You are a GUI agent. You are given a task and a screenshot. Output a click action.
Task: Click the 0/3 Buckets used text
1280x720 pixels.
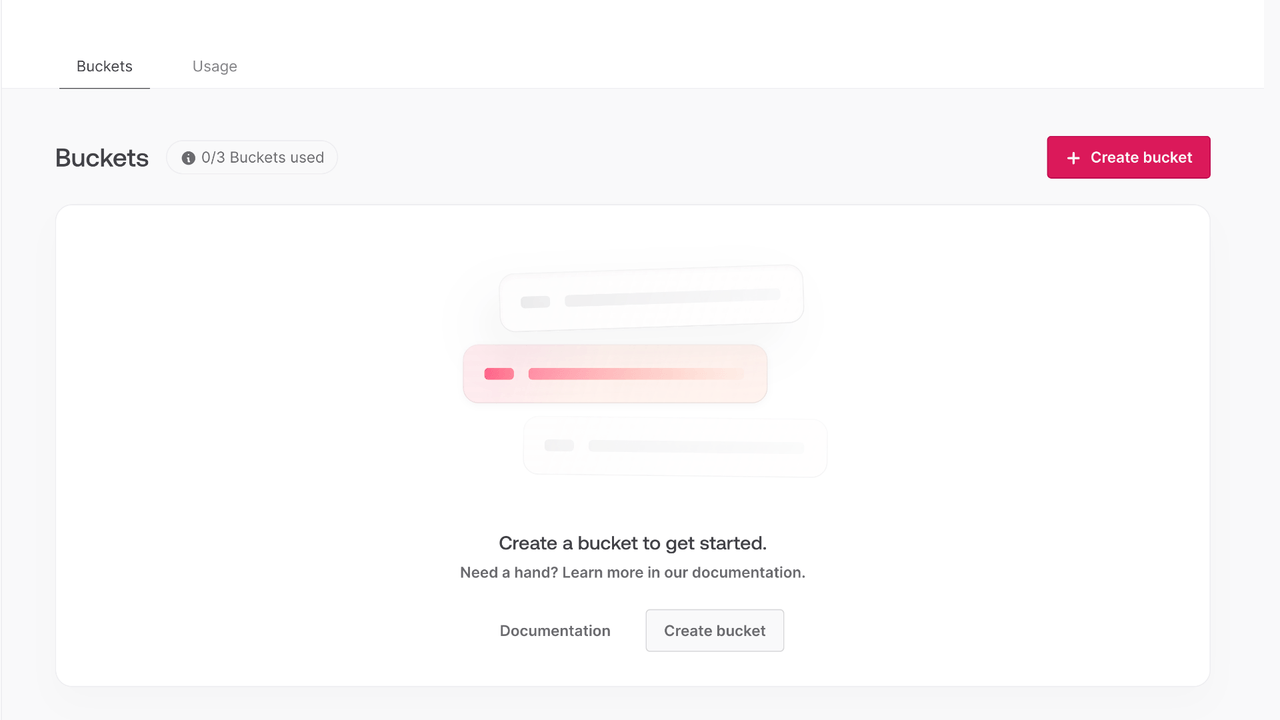(262, 158)
